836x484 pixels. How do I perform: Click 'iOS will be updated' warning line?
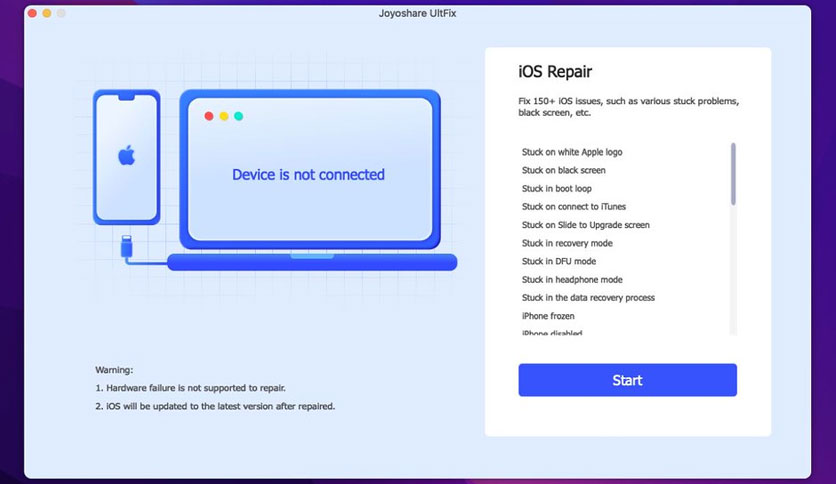pyautogui.click(x=215, y=406)
